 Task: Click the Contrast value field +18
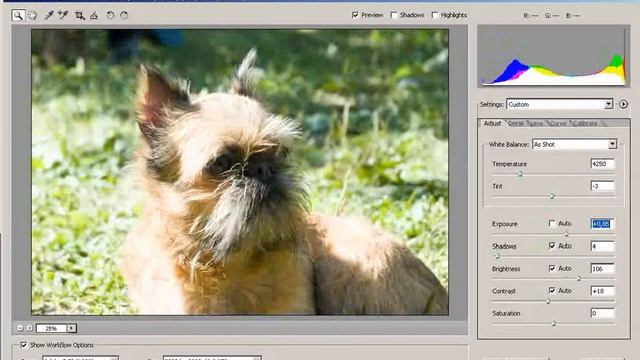click(602, 291)
